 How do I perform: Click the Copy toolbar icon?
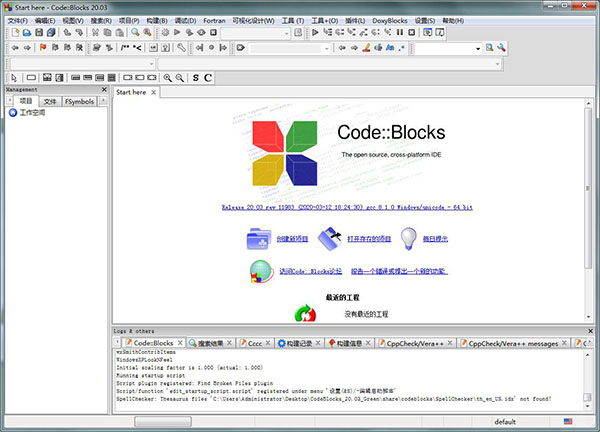coord(108,33)
